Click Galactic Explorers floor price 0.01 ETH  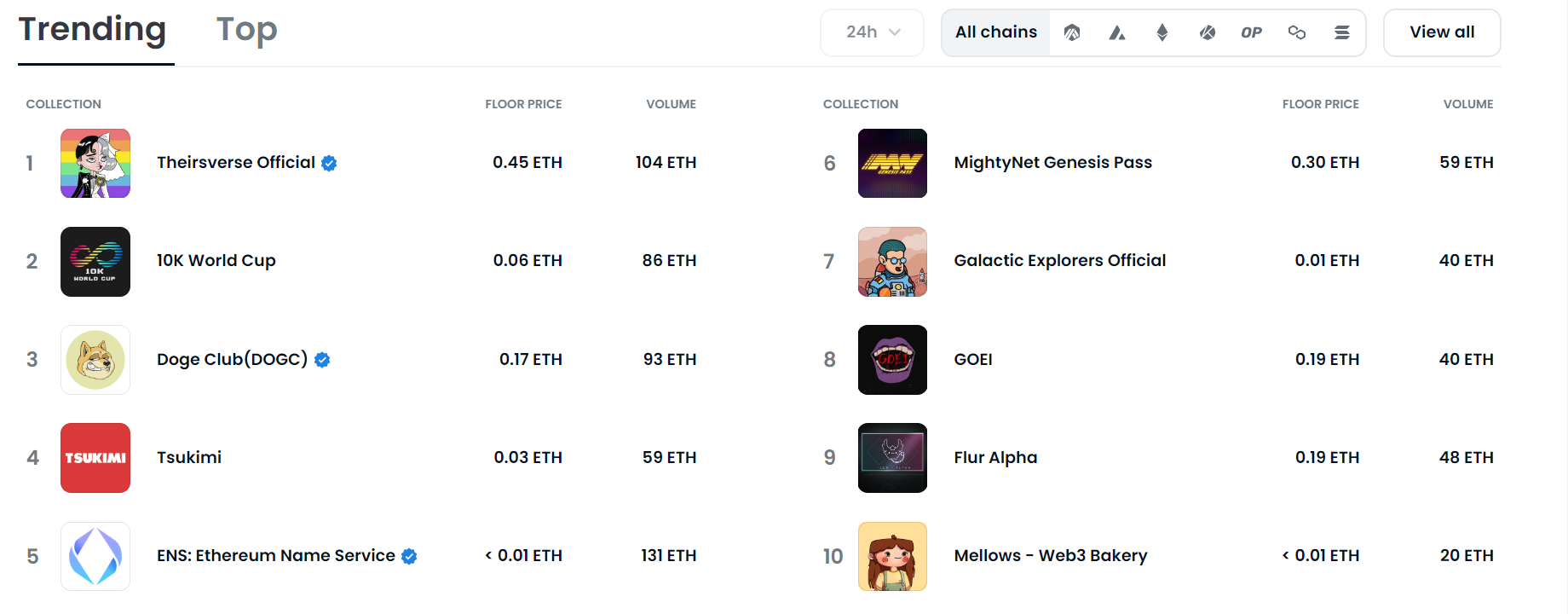tap(1327, 260)
